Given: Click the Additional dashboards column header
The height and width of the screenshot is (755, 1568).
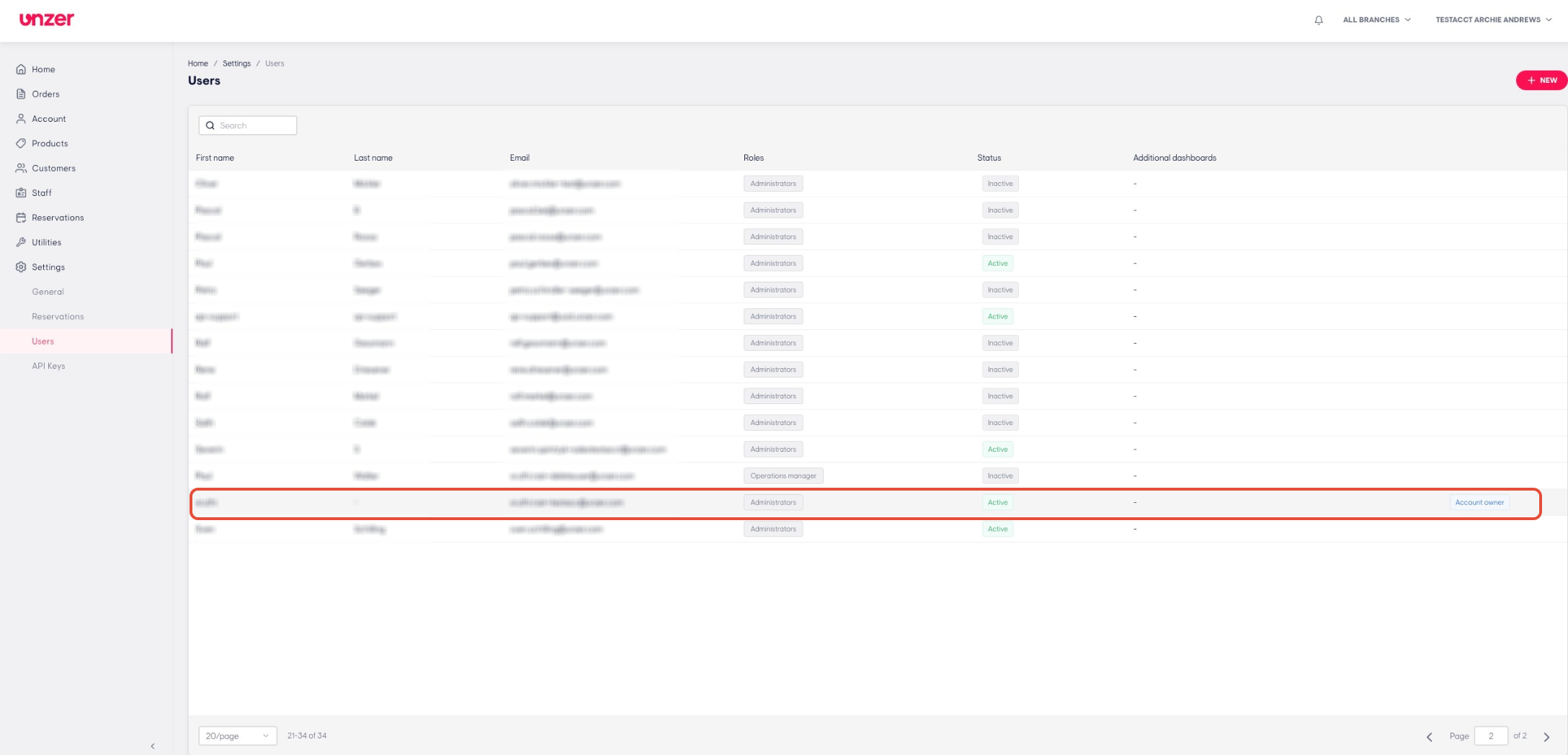Looking at the screenshot, I should tap(1175, 158).
